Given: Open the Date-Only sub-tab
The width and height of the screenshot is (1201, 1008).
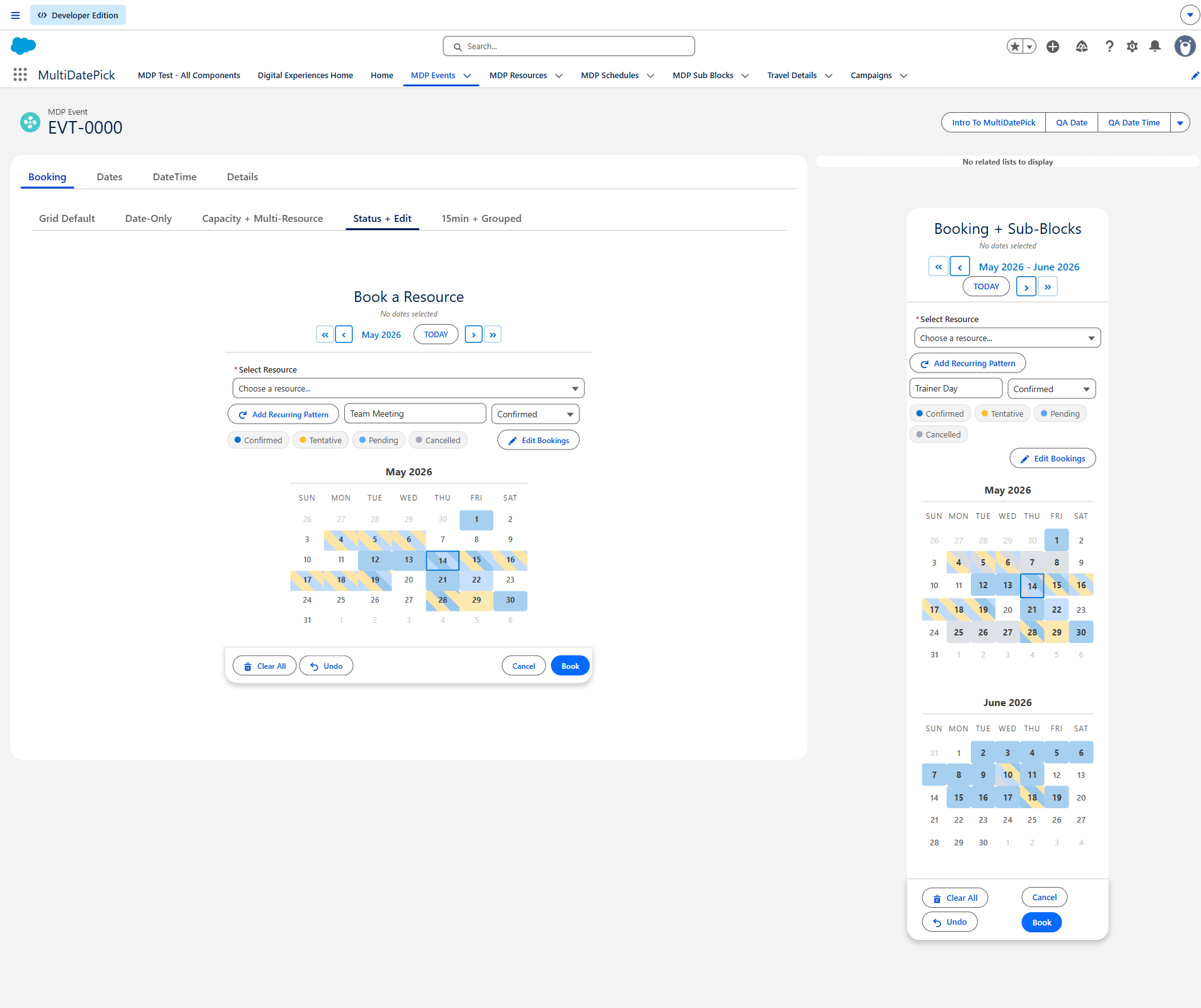Looking at the screenshot, I should click(149, 218).
